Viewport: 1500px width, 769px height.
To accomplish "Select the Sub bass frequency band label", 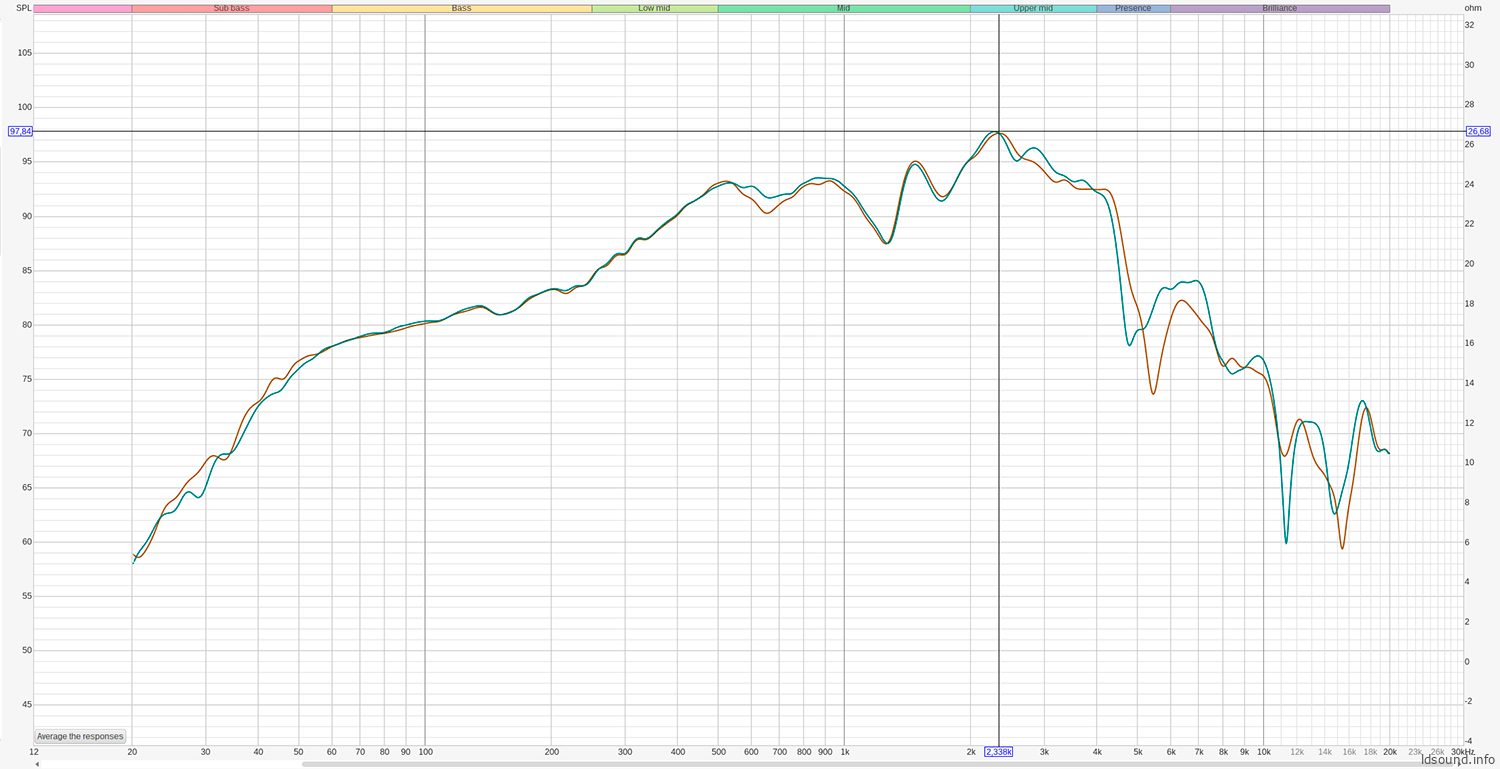I will (231, 8).
